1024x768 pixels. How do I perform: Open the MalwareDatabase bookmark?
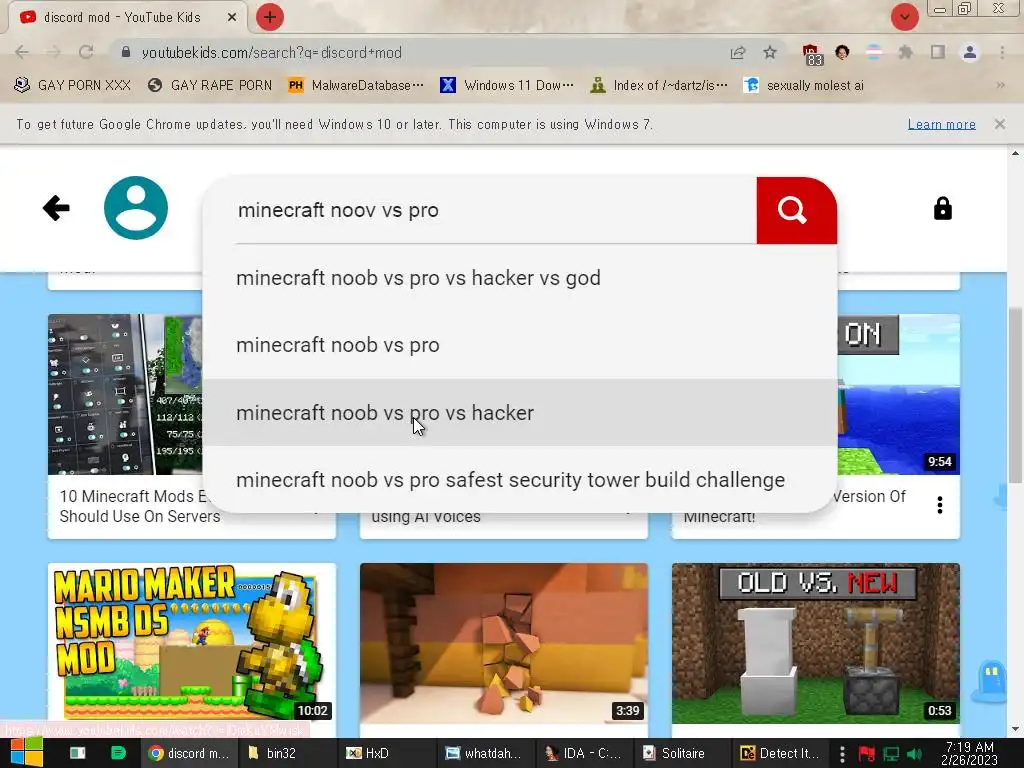point(356,86)
